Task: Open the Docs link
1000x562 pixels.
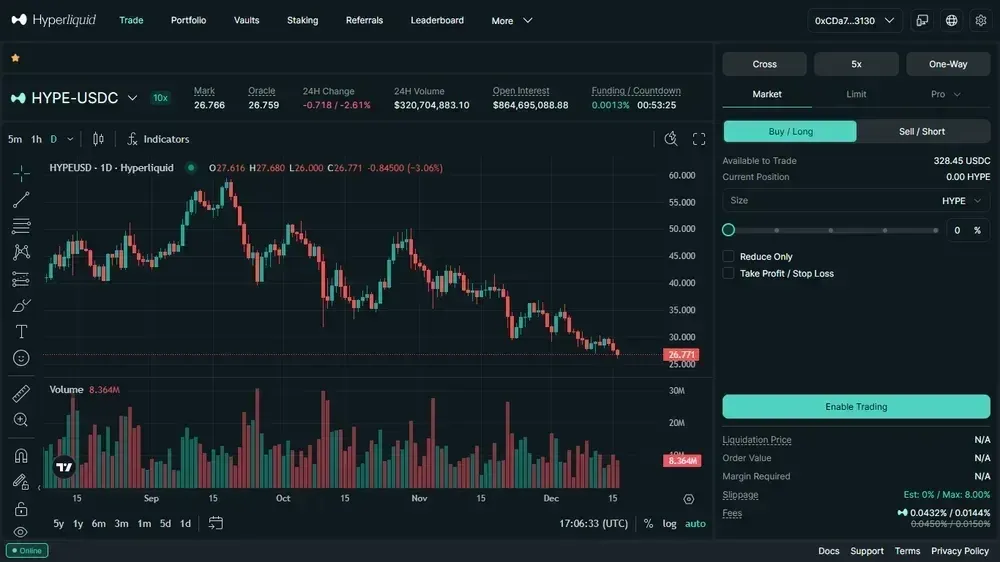Action: pyautogui.click(x=828, y=551)
